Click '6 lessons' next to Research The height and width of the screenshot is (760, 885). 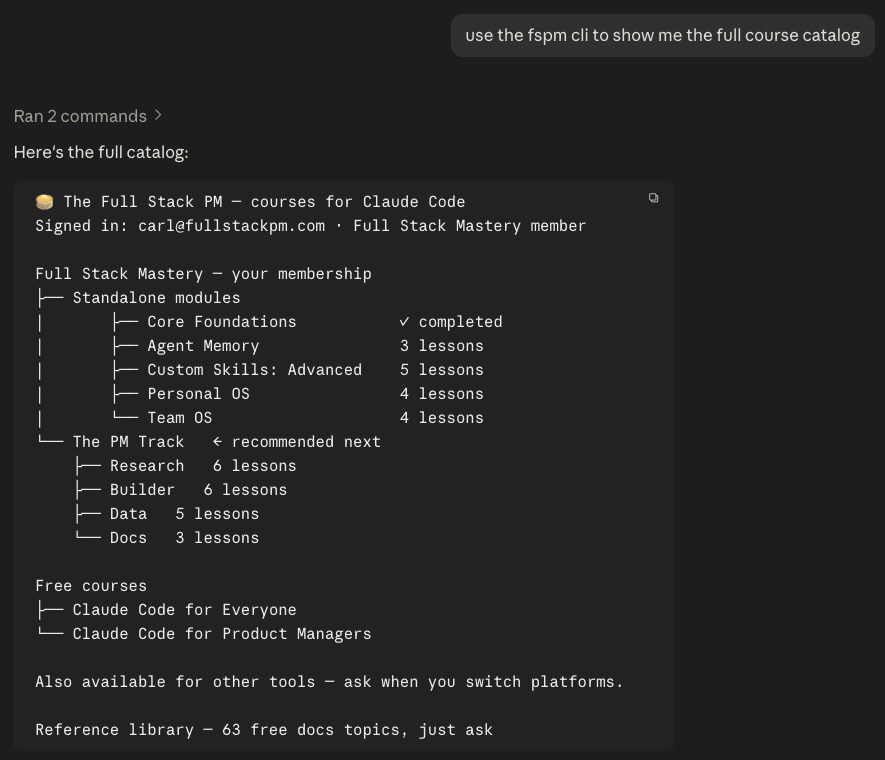tap(255, 465)
